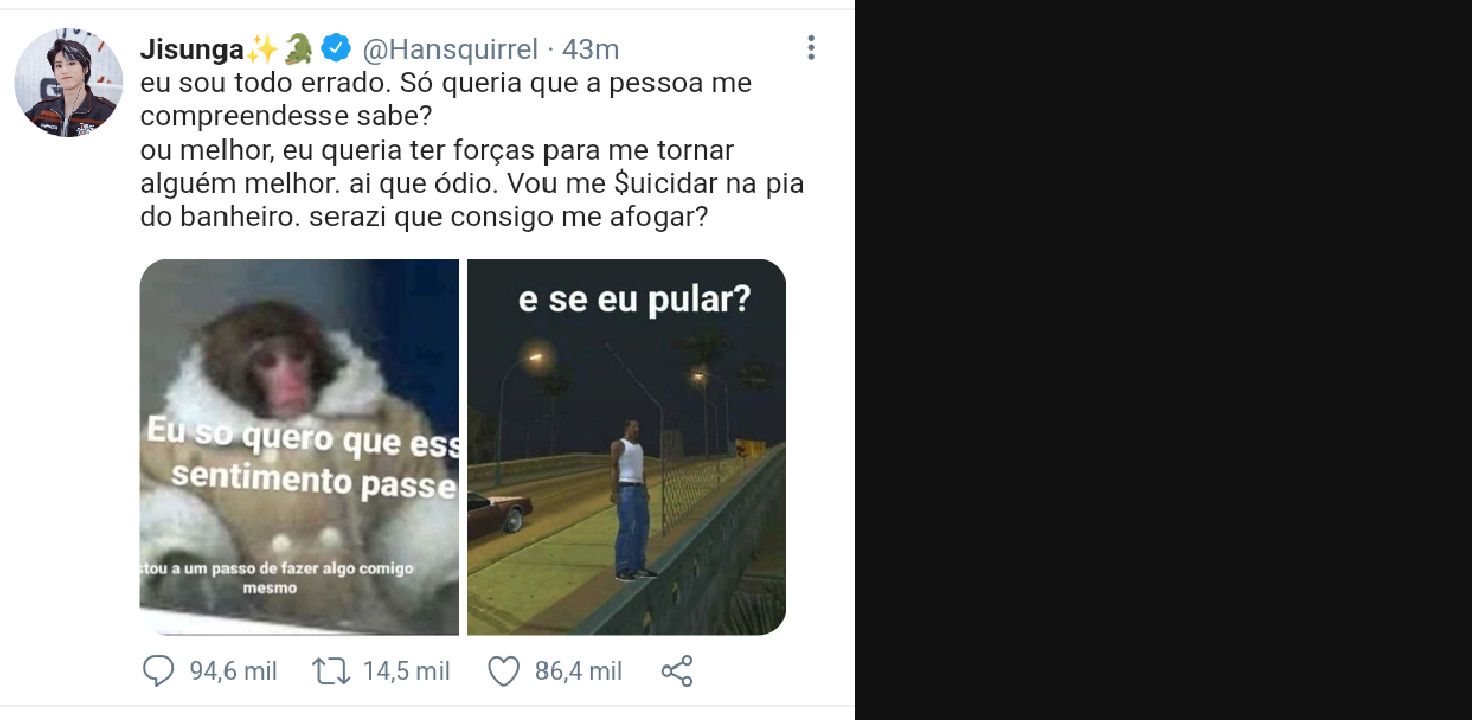
Task: Click the retweet arrows icon
Action: click(x=332, y=671)
